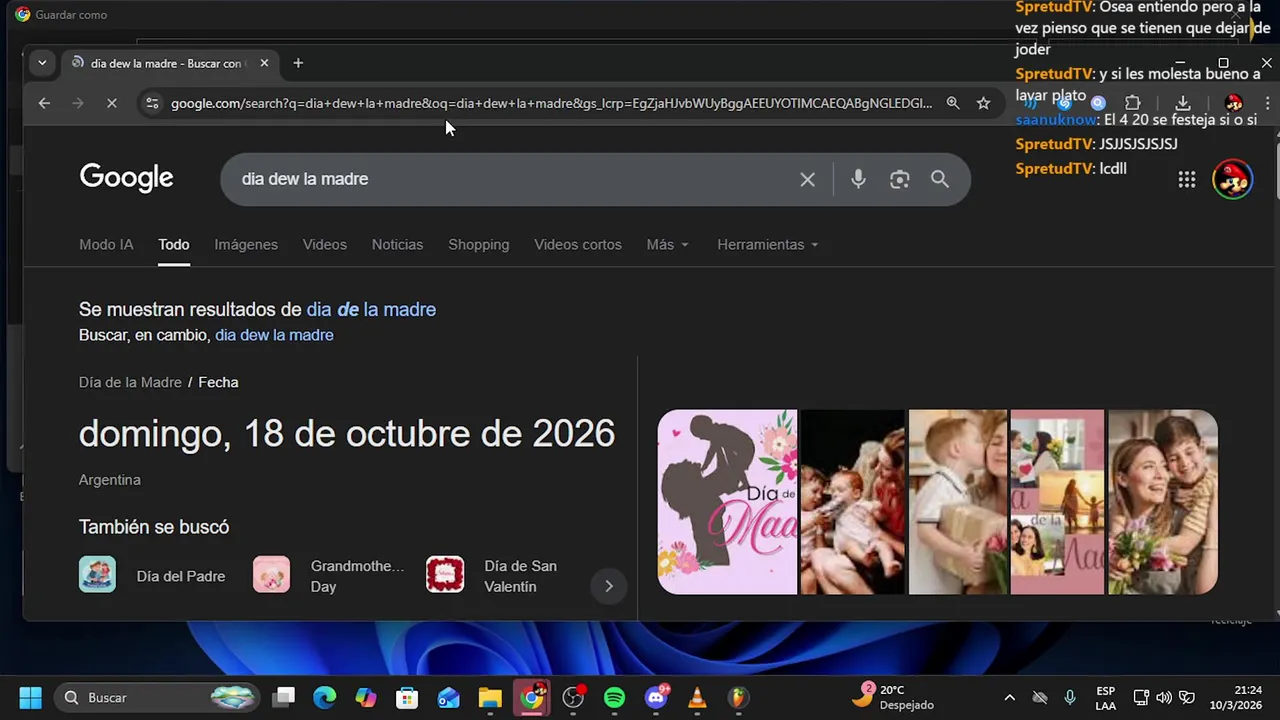Viewport: 1280px width, 720px height.
Task: Expand the Más search filter menu
Action: (x=667, y=244)
